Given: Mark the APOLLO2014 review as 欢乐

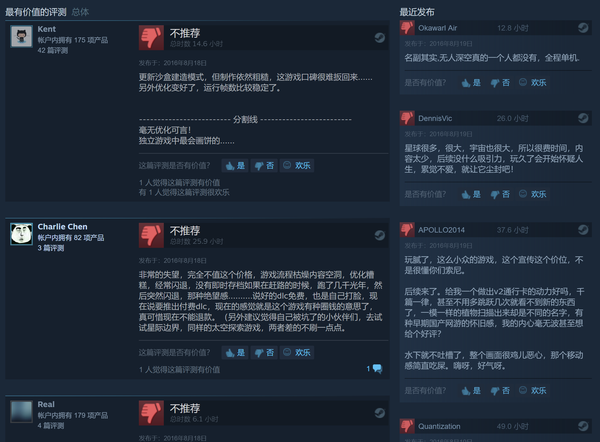Looking at the screenshot, I should point(533,390).
